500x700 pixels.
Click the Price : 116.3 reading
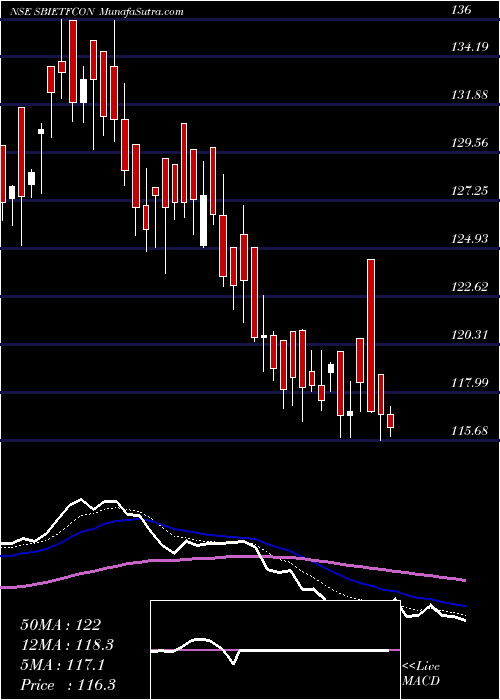(66, 685)
